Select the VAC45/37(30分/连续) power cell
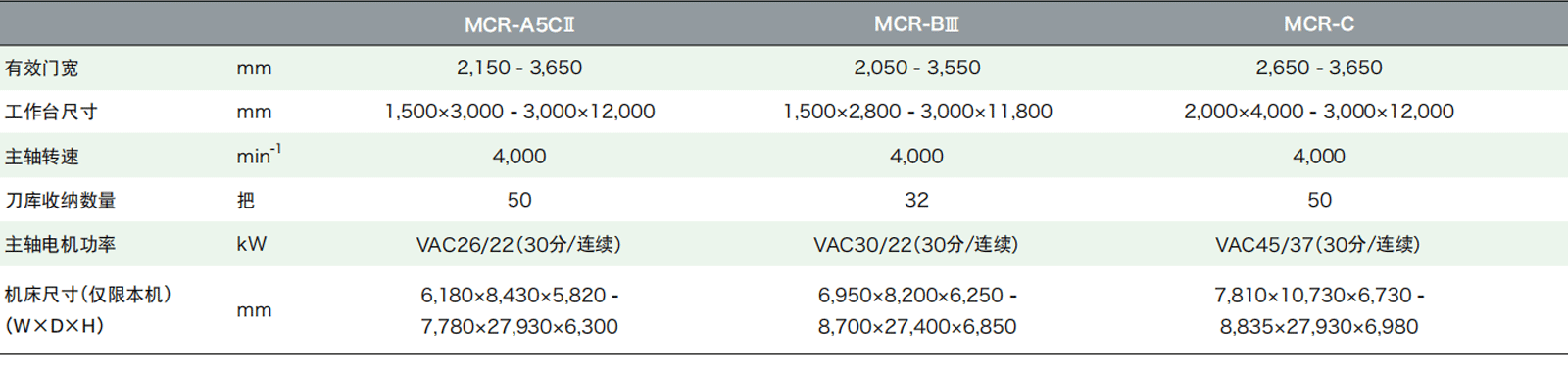Image resolution: width=1568 pixels, height=369 pixels. [1318, 244]
